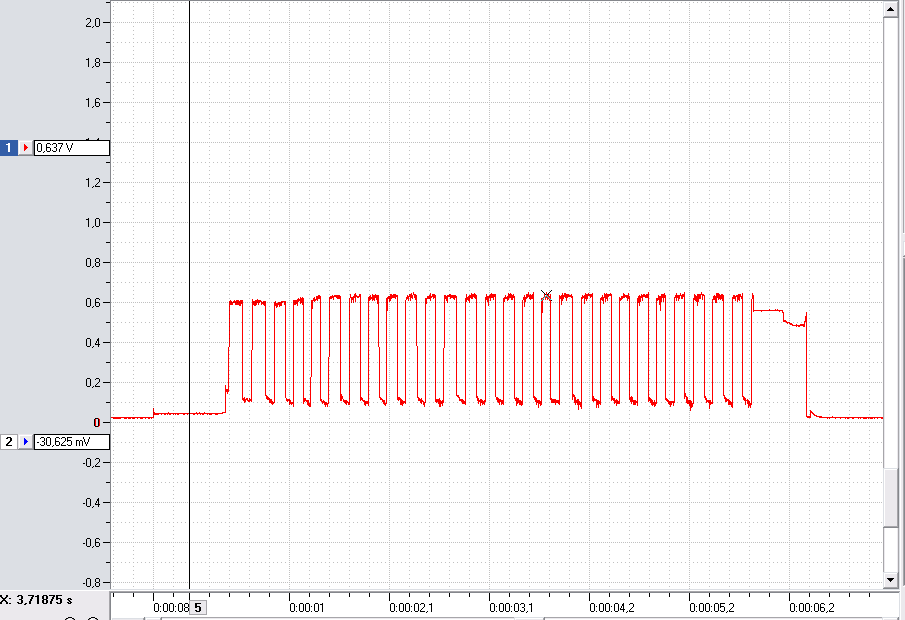Click the -30,625 mV channel 2 value field

72,442
